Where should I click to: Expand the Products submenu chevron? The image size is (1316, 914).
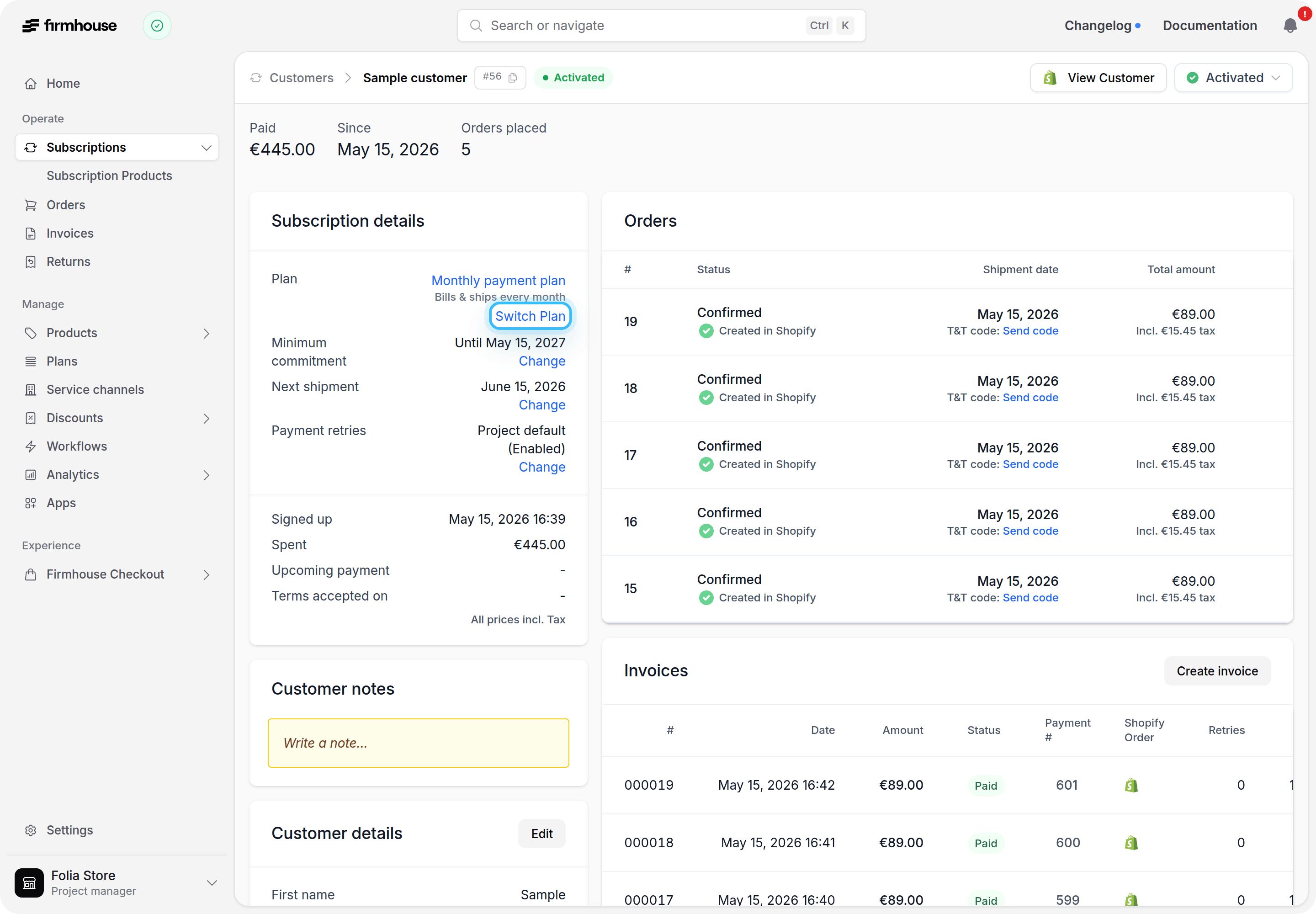[x=207, y=333]
